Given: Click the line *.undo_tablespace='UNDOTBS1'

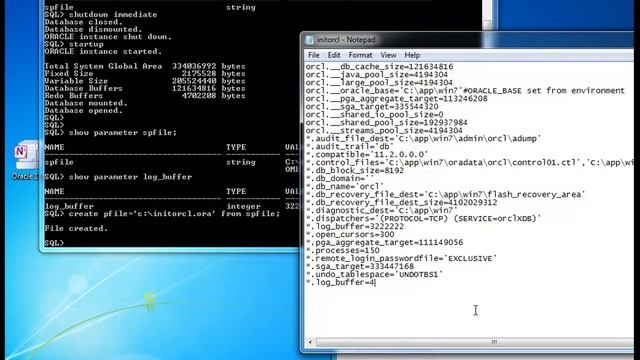Looking at the screenshot, I should coord(374,274).
